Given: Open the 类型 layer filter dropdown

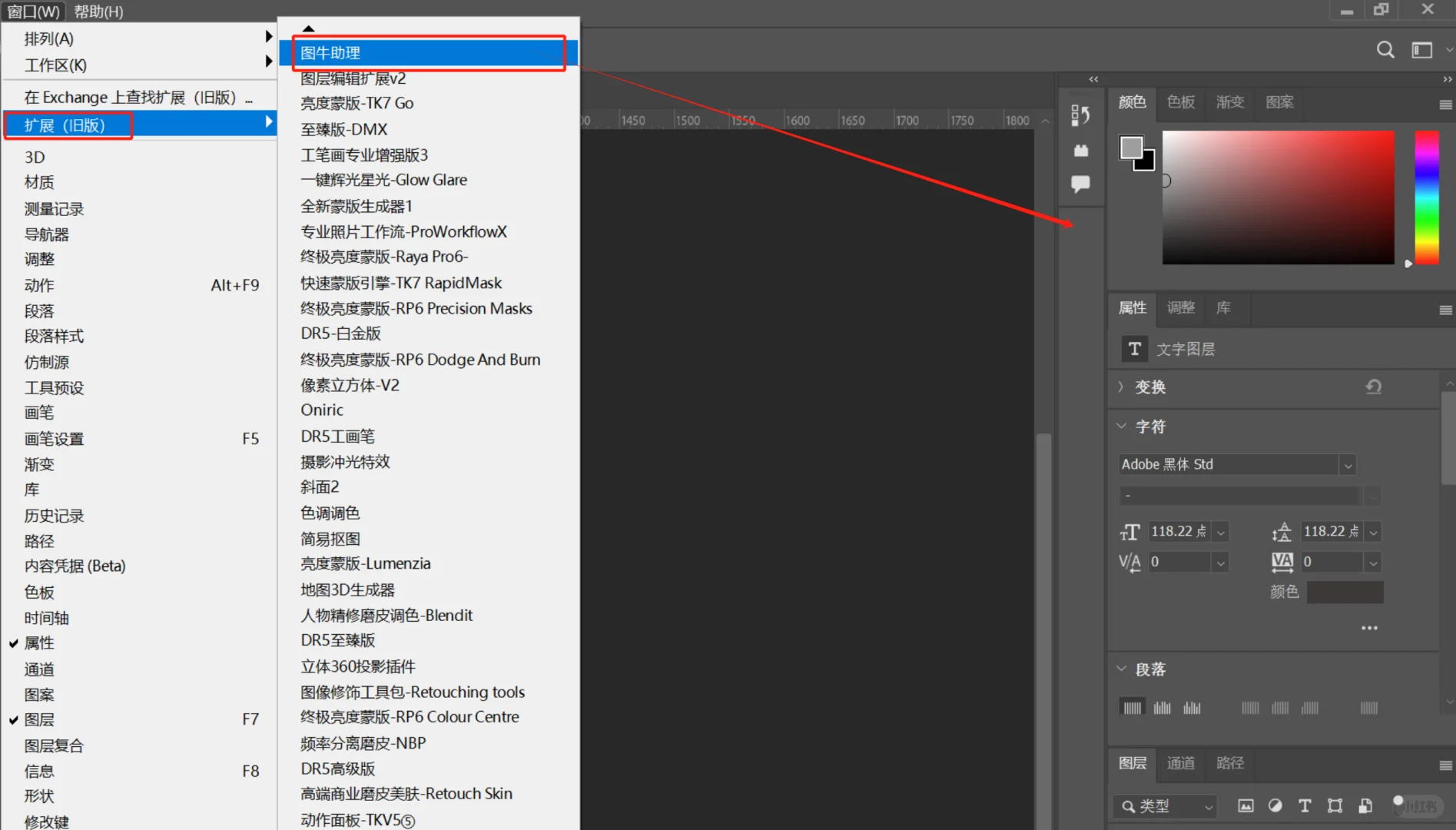Looking at the screenshot, I should pyautogui.click(x=1165, y=806).
